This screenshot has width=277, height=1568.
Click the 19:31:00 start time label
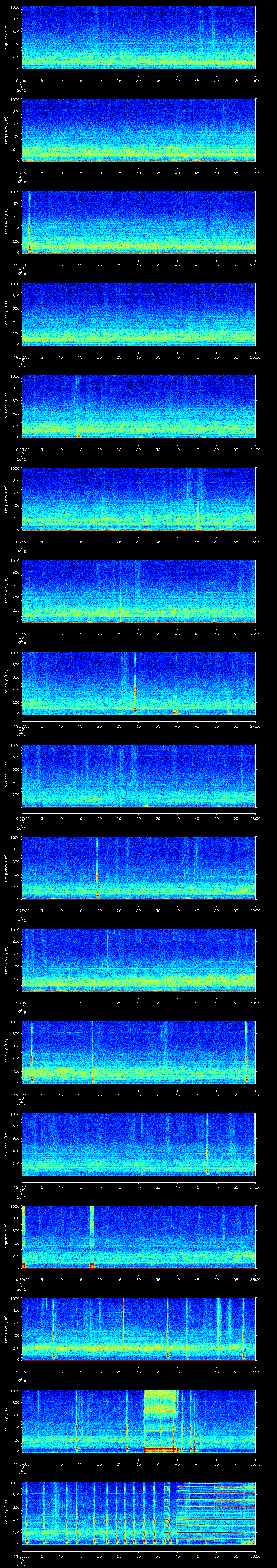pos(21,1187)
